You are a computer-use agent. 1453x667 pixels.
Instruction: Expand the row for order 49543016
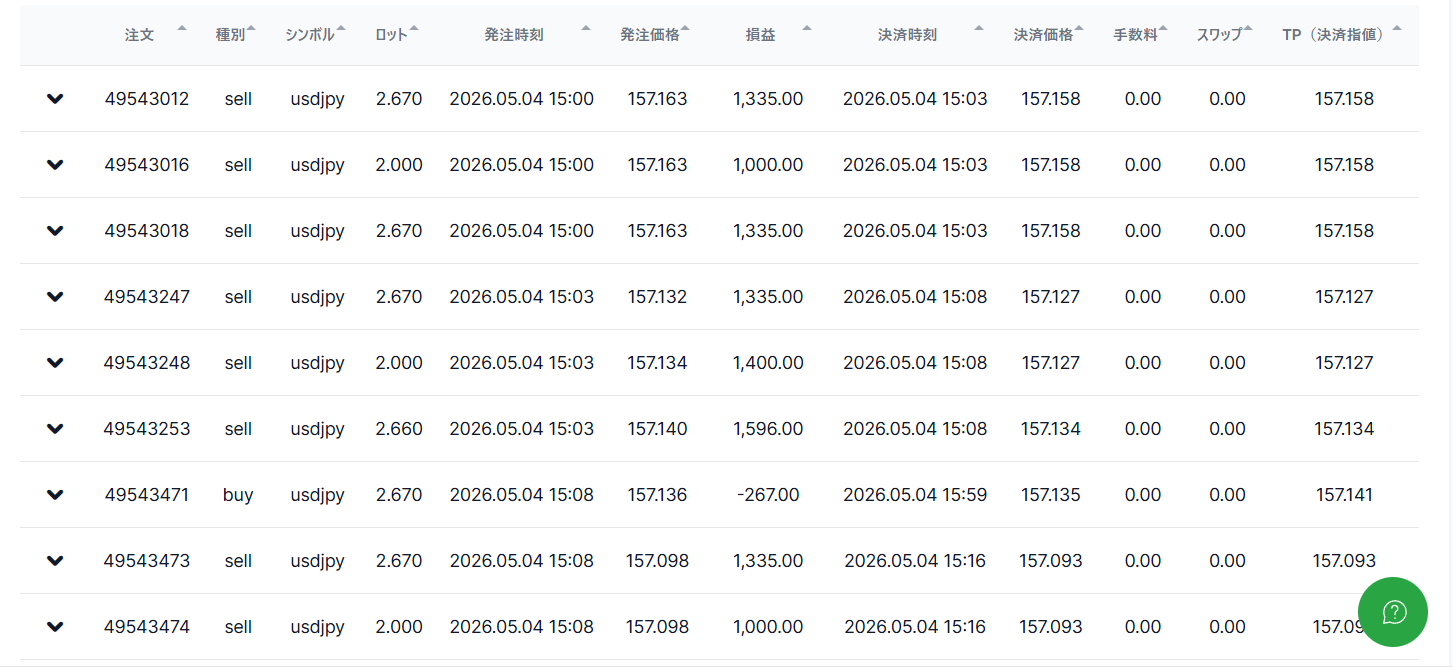pyautogui.click(x=55, y=165)
